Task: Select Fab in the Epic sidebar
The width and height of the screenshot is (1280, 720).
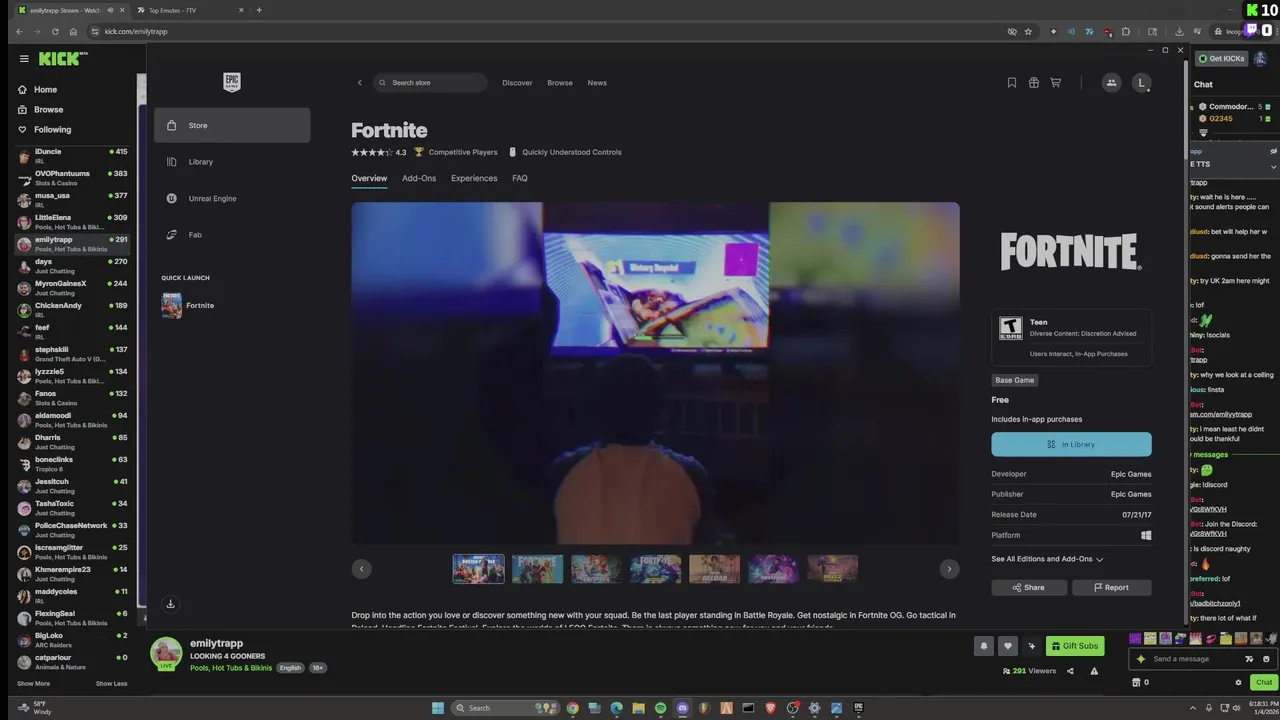Action: [232, 235]
